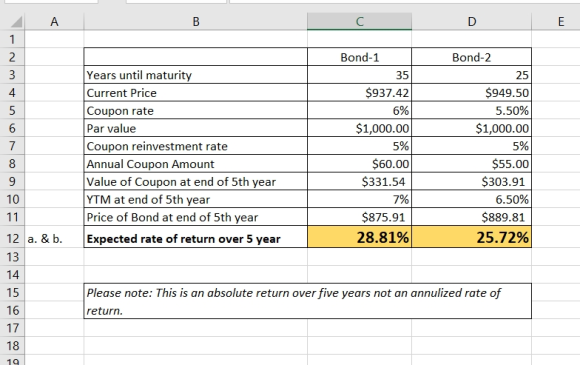This screenshot has width=580, height=365.
Task: Select row 12 header
Action: [x=13, y=239]
